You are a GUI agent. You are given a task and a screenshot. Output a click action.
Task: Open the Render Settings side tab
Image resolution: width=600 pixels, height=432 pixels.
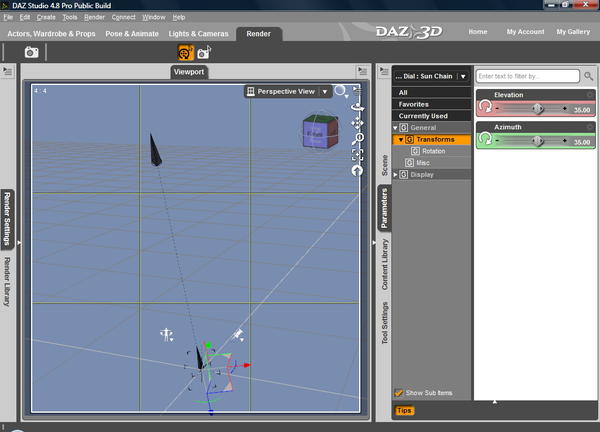pyautogui.click(x=7, y=218)
